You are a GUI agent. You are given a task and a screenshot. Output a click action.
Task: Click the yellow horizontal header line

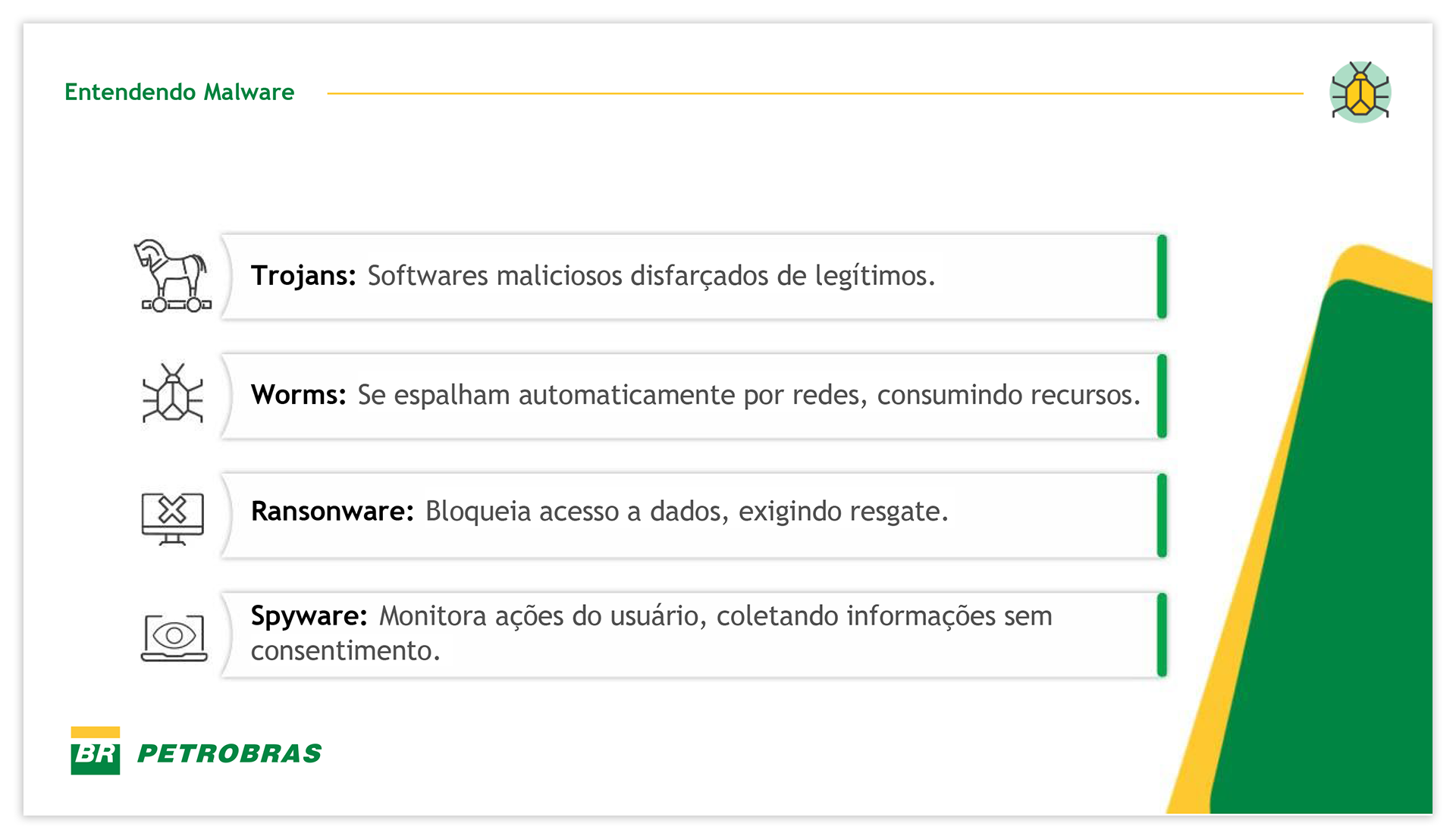814,93
